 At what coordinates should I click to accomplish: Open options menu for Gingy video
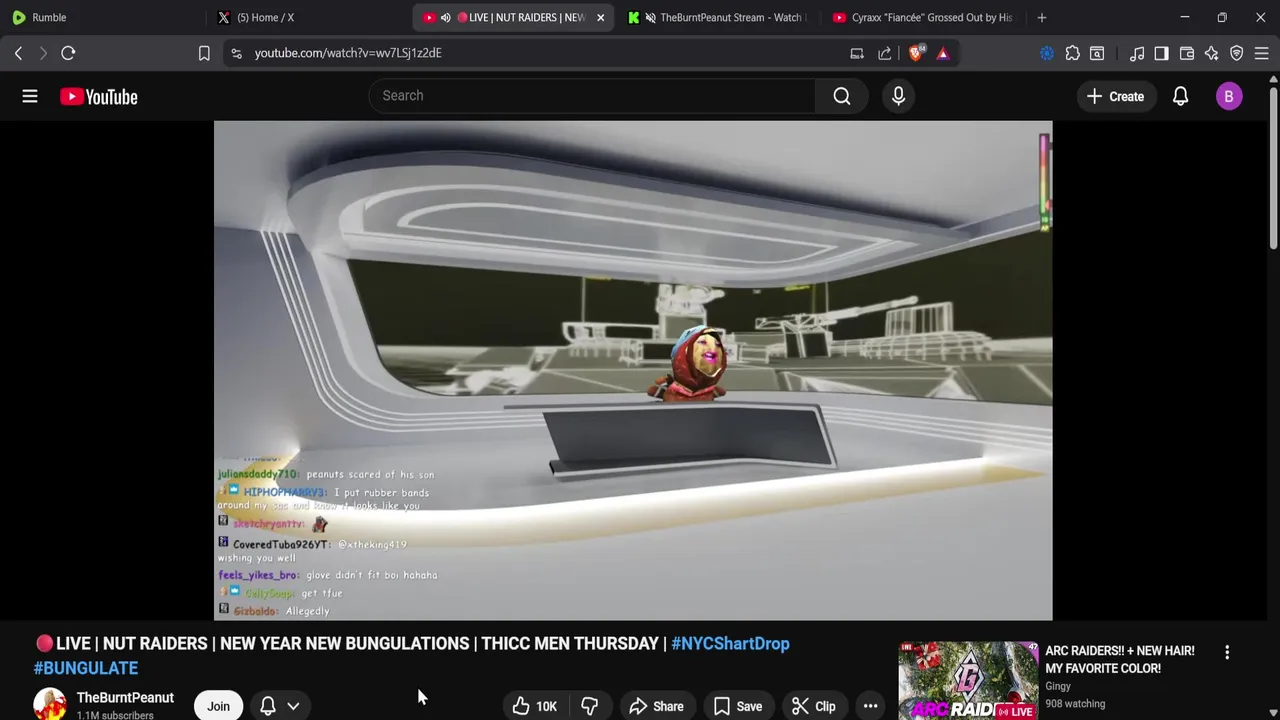click(1227, 652)
